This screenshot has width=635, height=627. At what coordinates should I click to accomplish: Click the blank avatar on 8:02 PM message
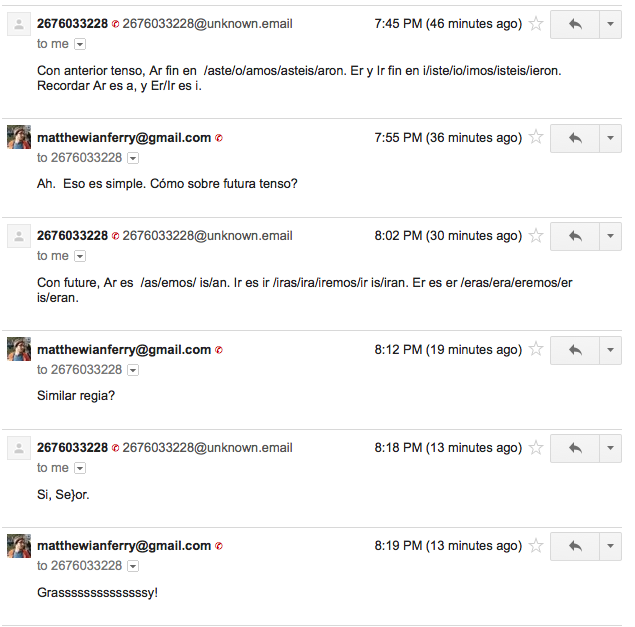[19, 236]
